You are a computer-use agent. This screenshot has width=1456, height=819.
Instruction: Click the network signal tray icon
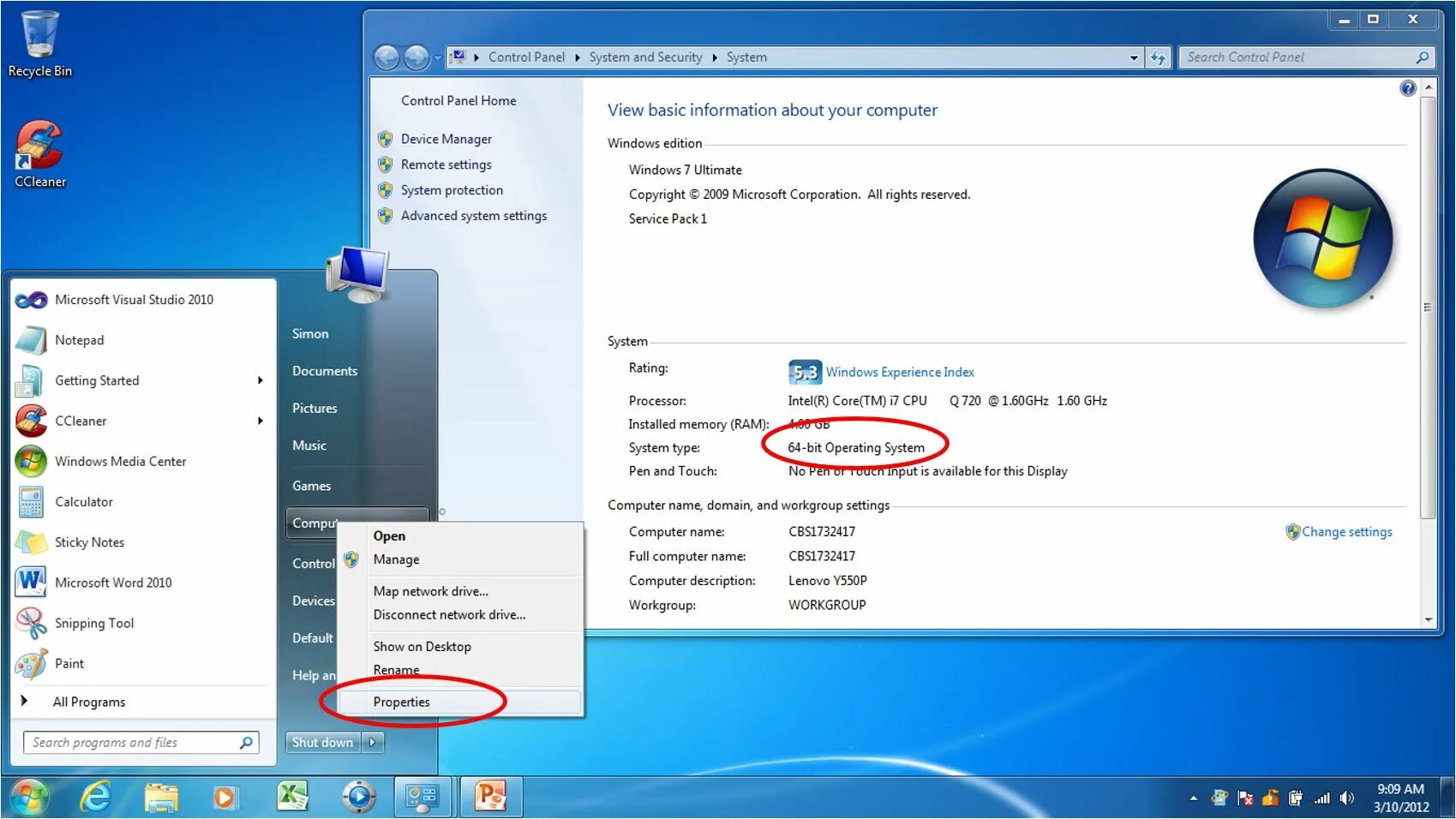coord(1322,798)
